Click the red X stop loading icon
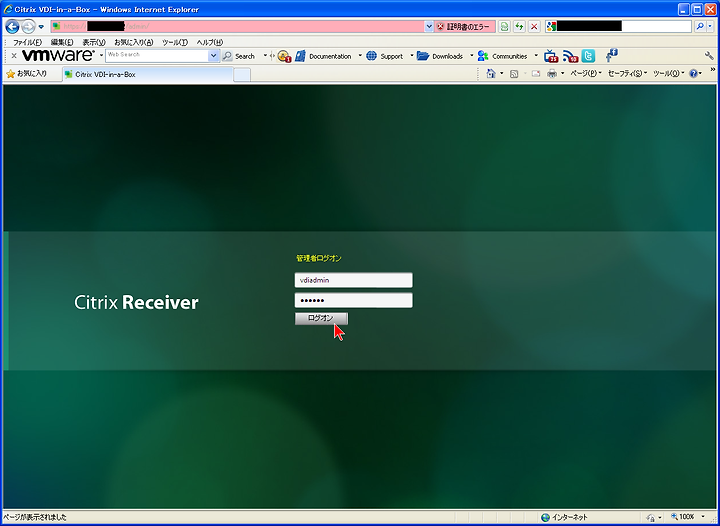Viewport: 720px width, 526px height. [534, 27]
